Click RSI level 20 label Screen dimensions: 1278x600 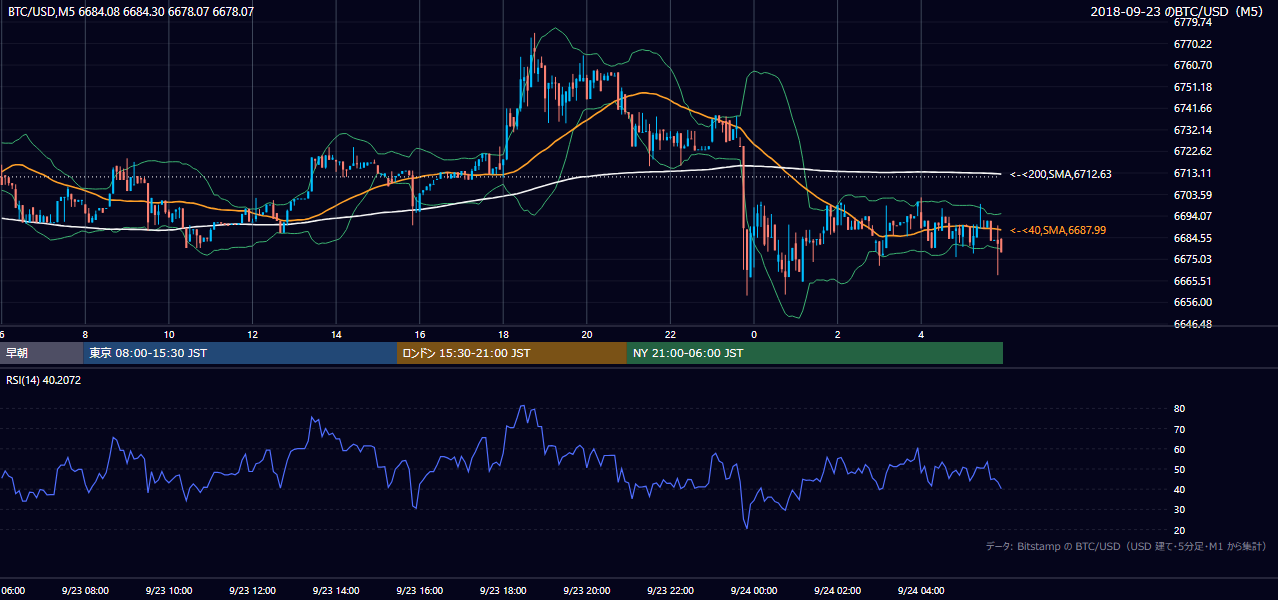pos(1179,530)
